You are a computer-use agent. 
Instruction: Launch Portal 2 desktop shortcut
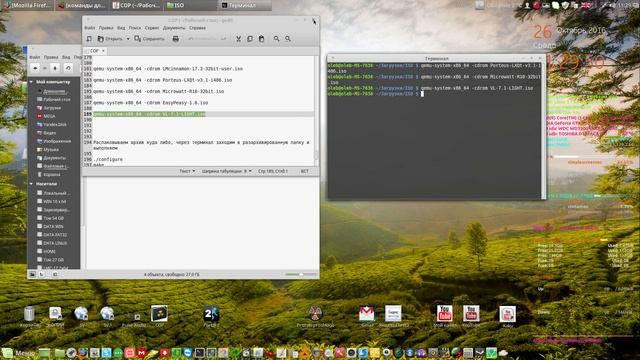pyautogui.click(x=211, y=316)
